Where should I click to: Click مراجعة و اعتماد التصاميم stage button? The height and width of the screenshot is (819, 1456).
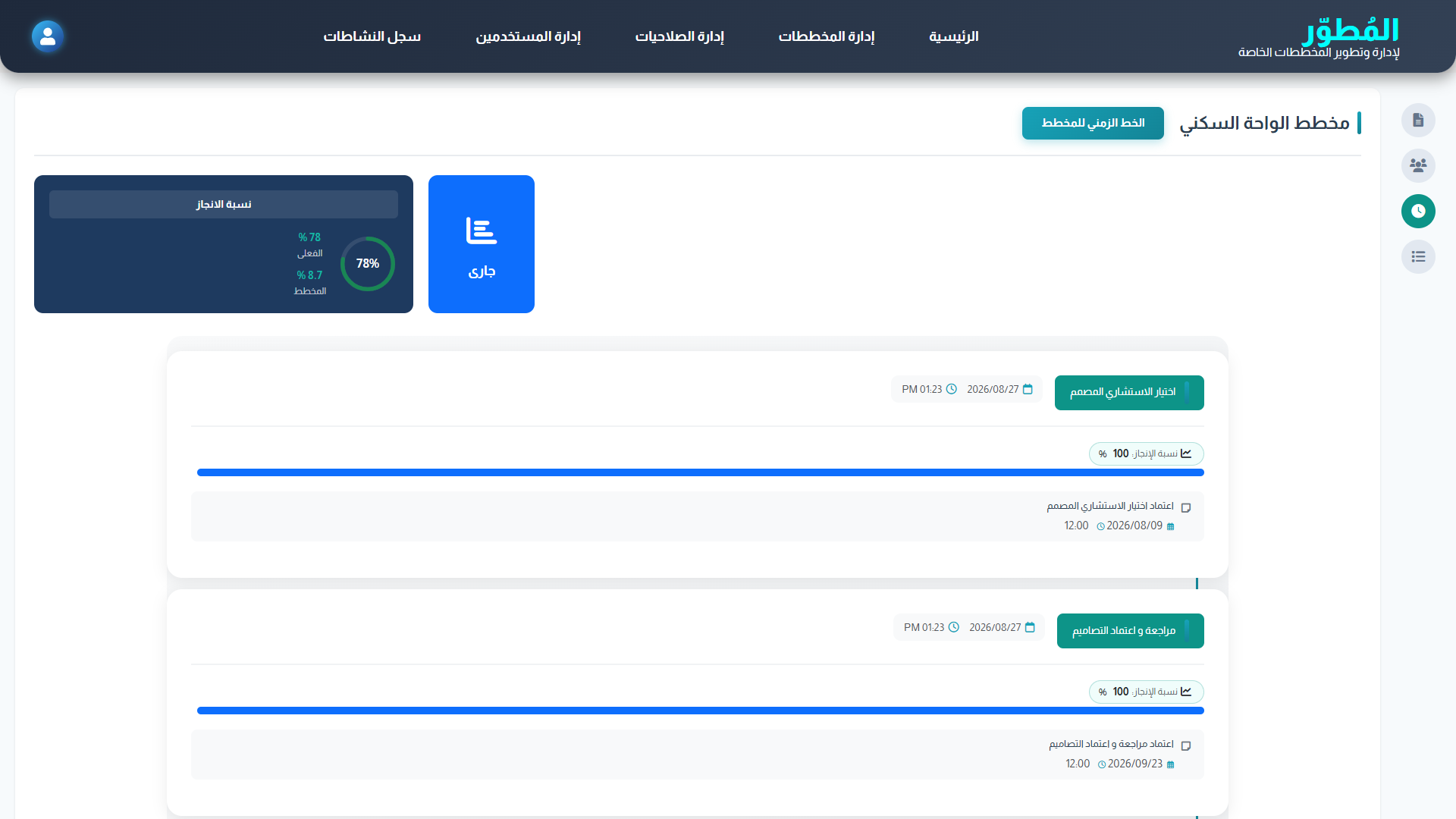(1131, 631)
